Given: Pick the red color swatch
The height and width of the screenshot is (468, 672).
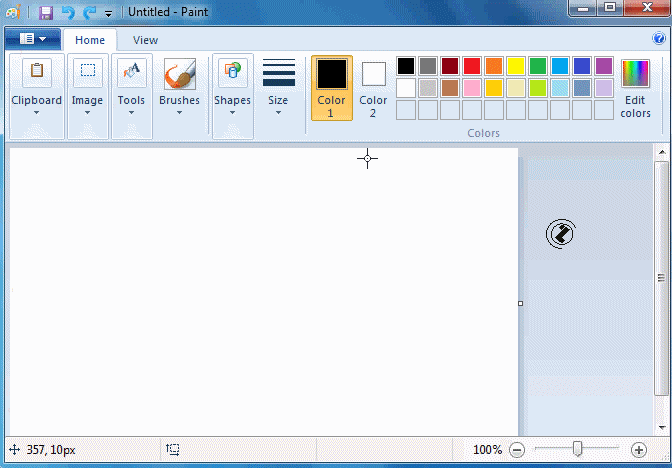Looking at the screenshot, I should [472, 66].
